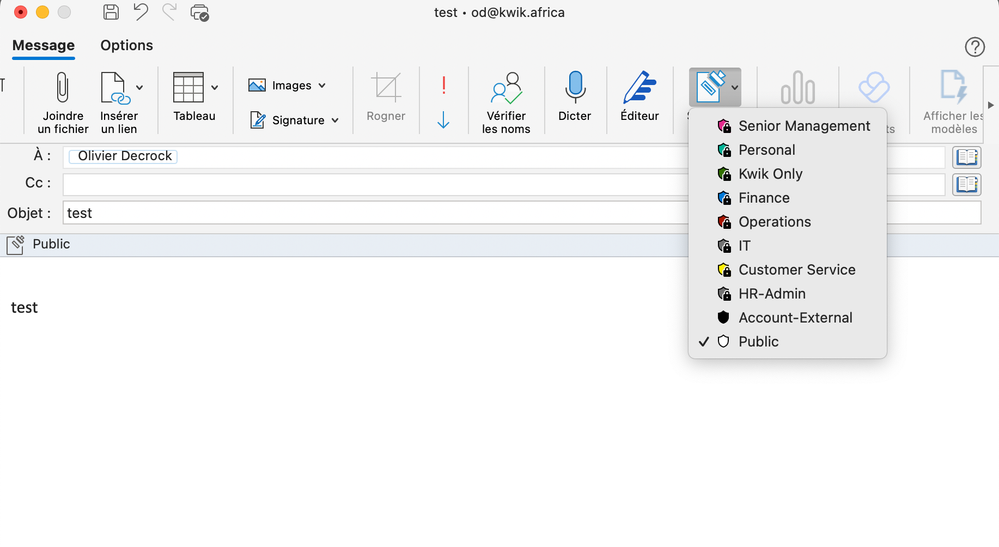Choose Customer Service label
Viewport: 999px width, 547px height.
787,270
